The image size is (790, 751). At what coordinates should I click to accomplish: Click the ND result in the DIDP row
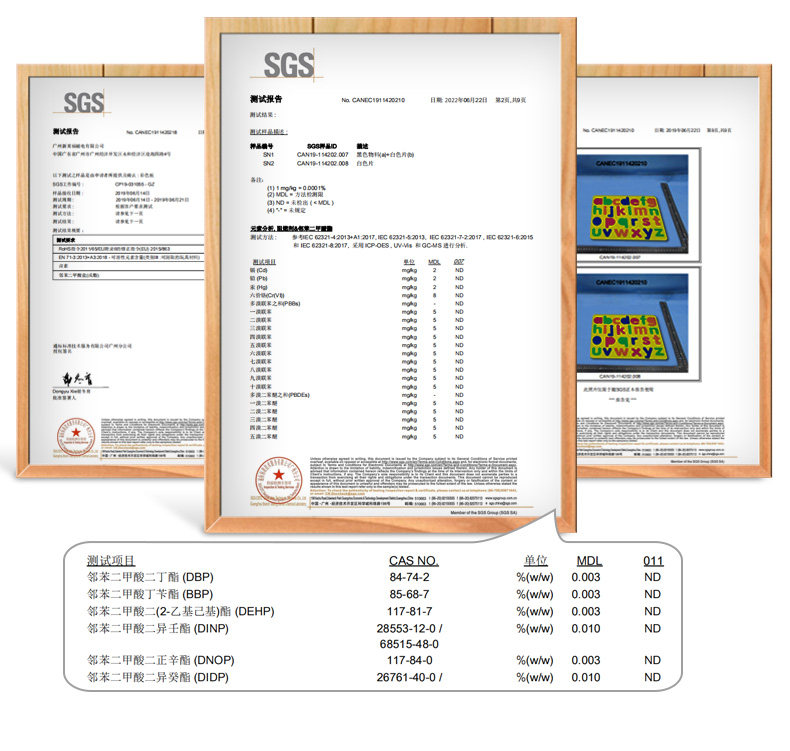[x=652, y=677]
